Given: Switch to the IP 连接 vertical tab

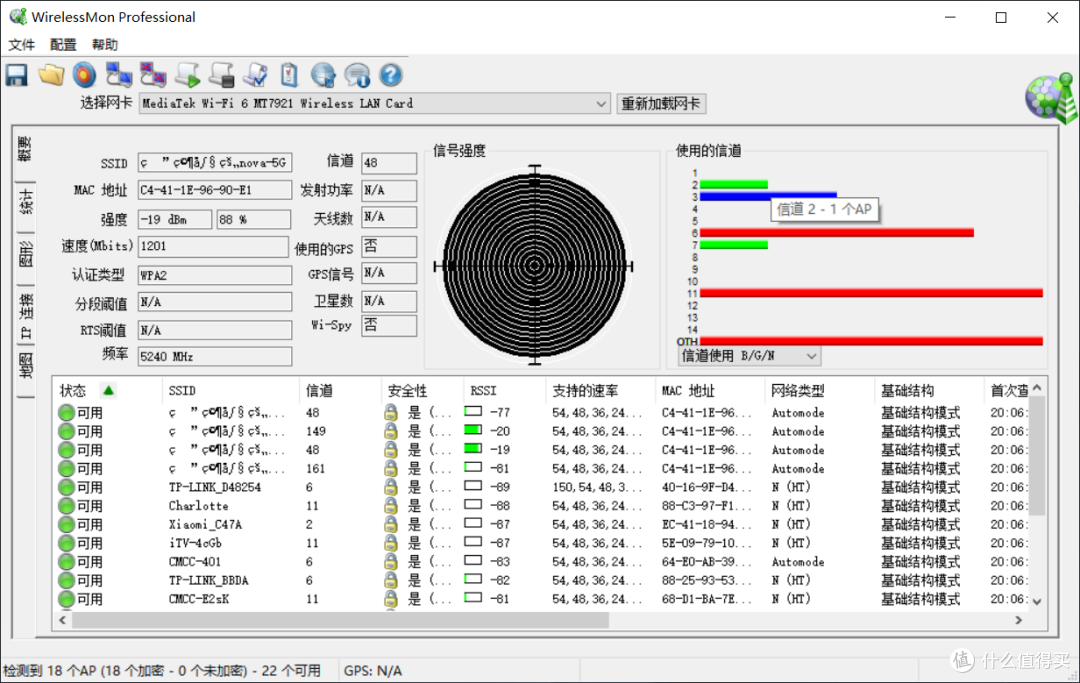Looking at the screenshot, I should [x=25, y=315].
